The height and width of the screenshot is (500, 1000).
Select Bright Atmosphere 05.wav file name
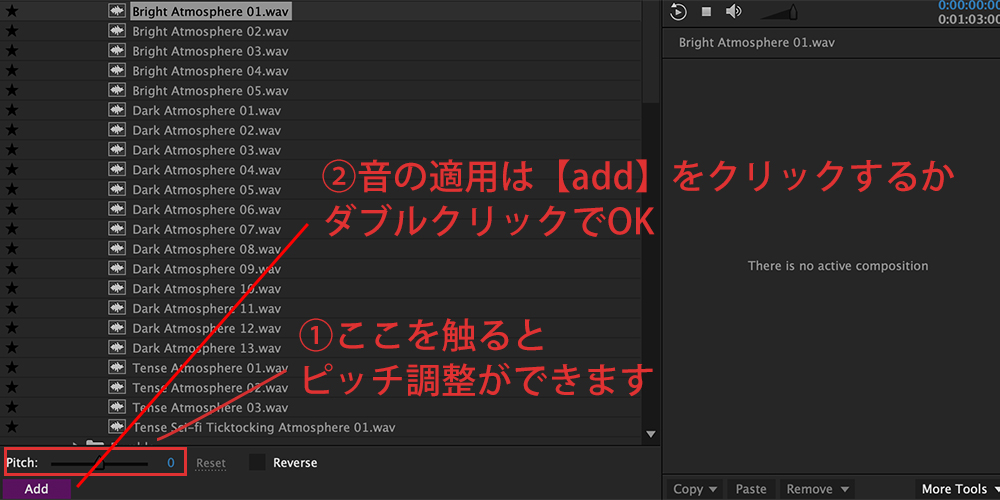210,90
